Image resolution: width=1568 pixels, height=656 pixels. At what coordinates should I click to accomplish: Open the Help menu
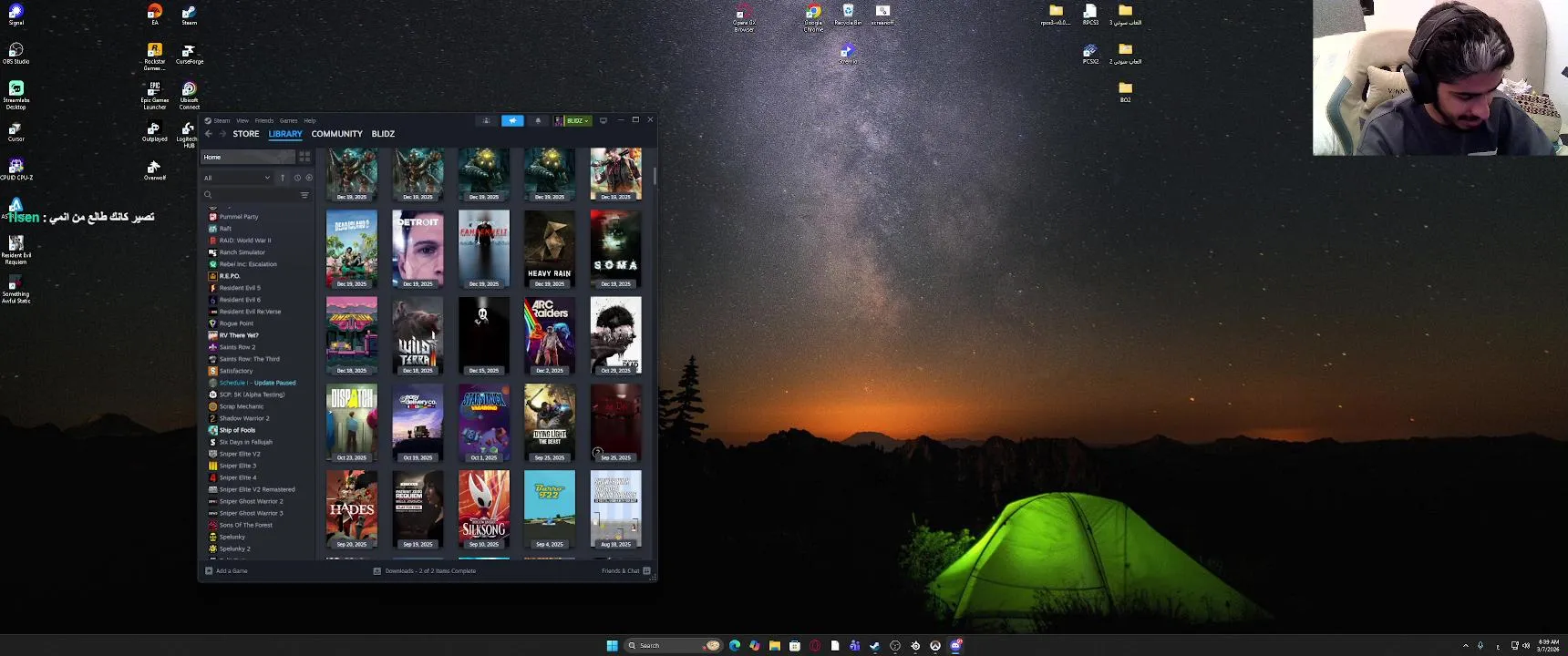pyautogui.click(x=310, y=120)
